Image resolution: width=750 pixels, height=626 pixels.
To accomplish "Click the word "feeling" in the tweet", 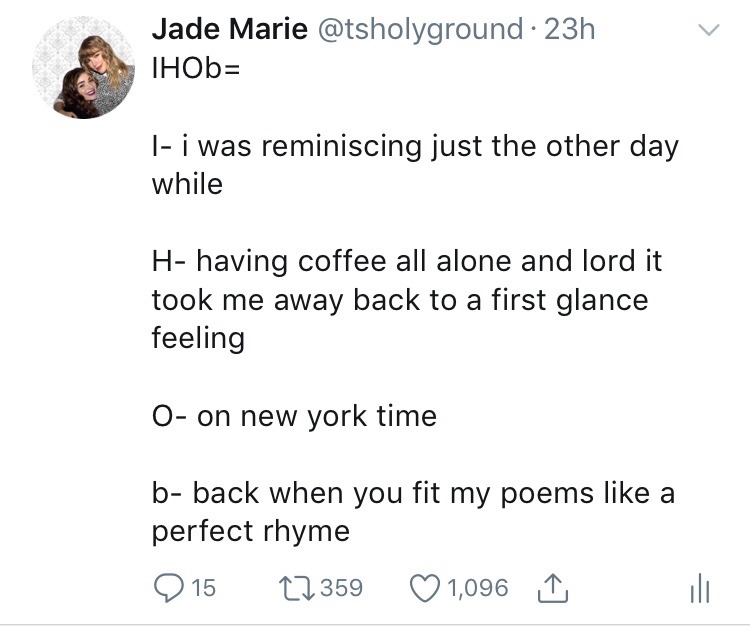I will click(198, 338).
